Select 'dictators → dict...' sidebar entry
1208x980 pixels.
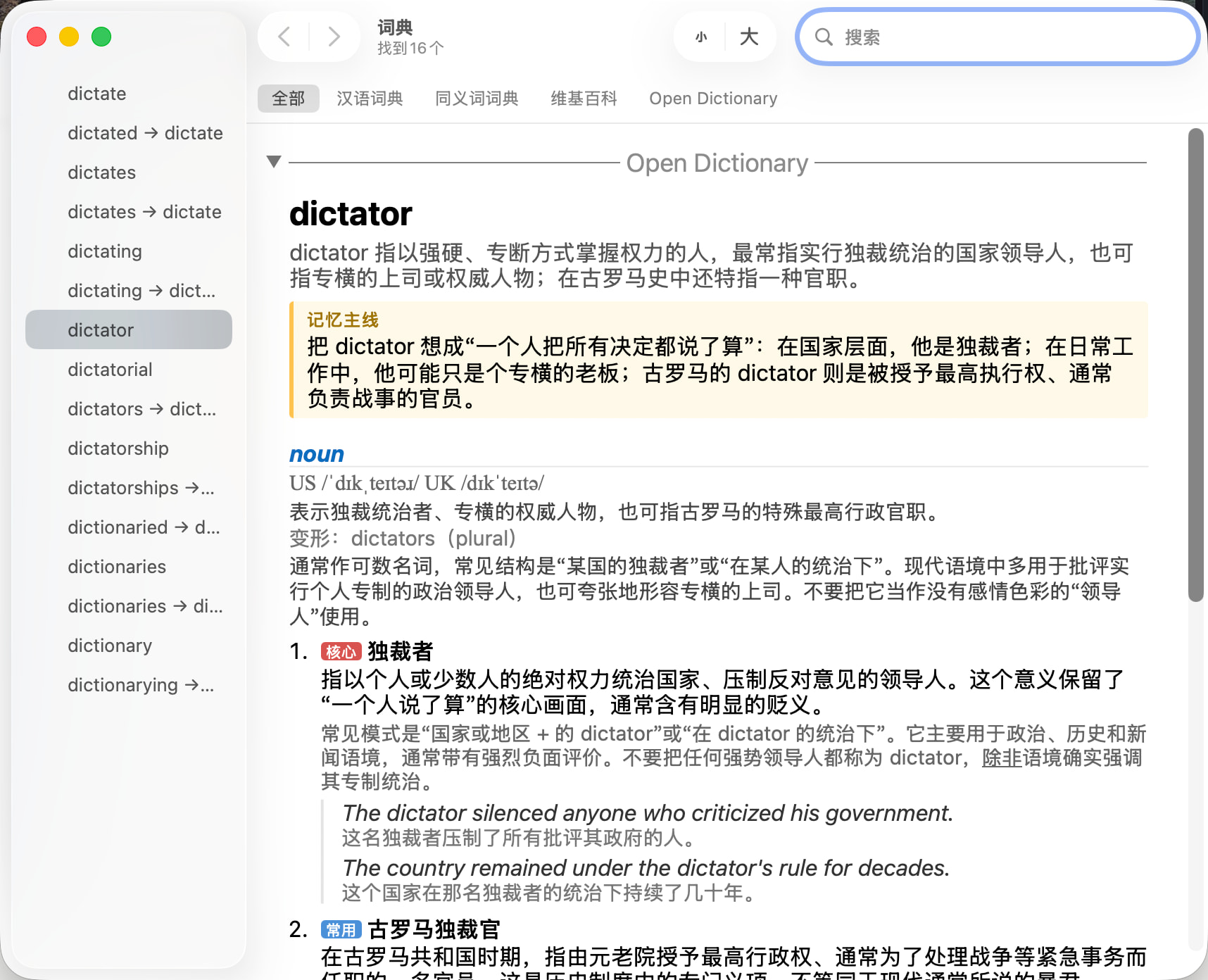click(x=129, y=409)
